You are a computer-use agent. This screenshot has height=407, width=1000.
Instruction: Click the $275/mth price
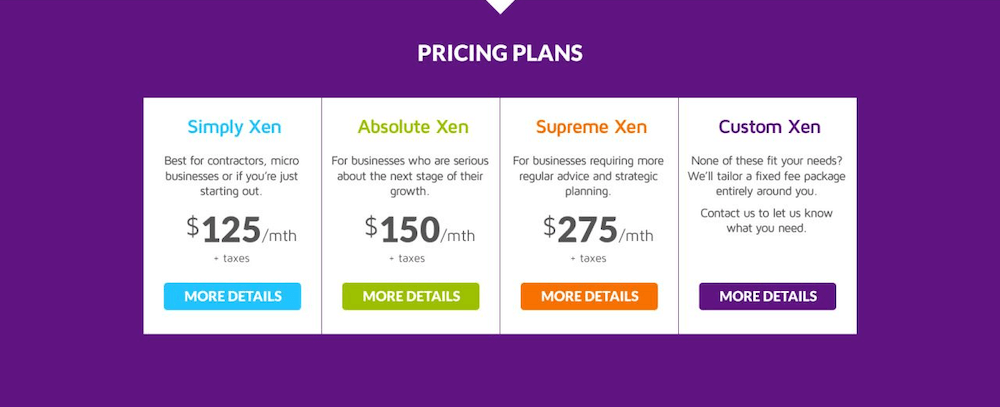pyautogui.click(x=598, y=230)
